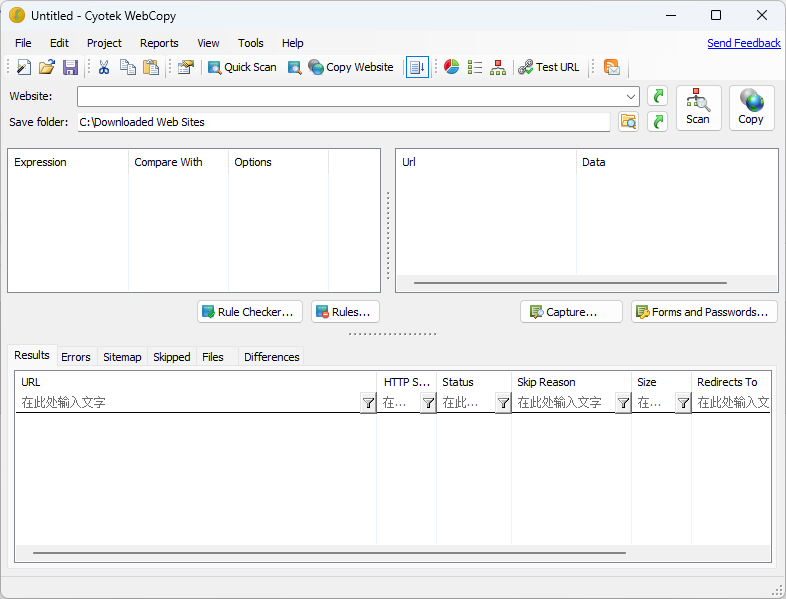This screenshot has width=786, height=599.
Task: Click the New project toolbar icon
Action: tap(24, 67)
